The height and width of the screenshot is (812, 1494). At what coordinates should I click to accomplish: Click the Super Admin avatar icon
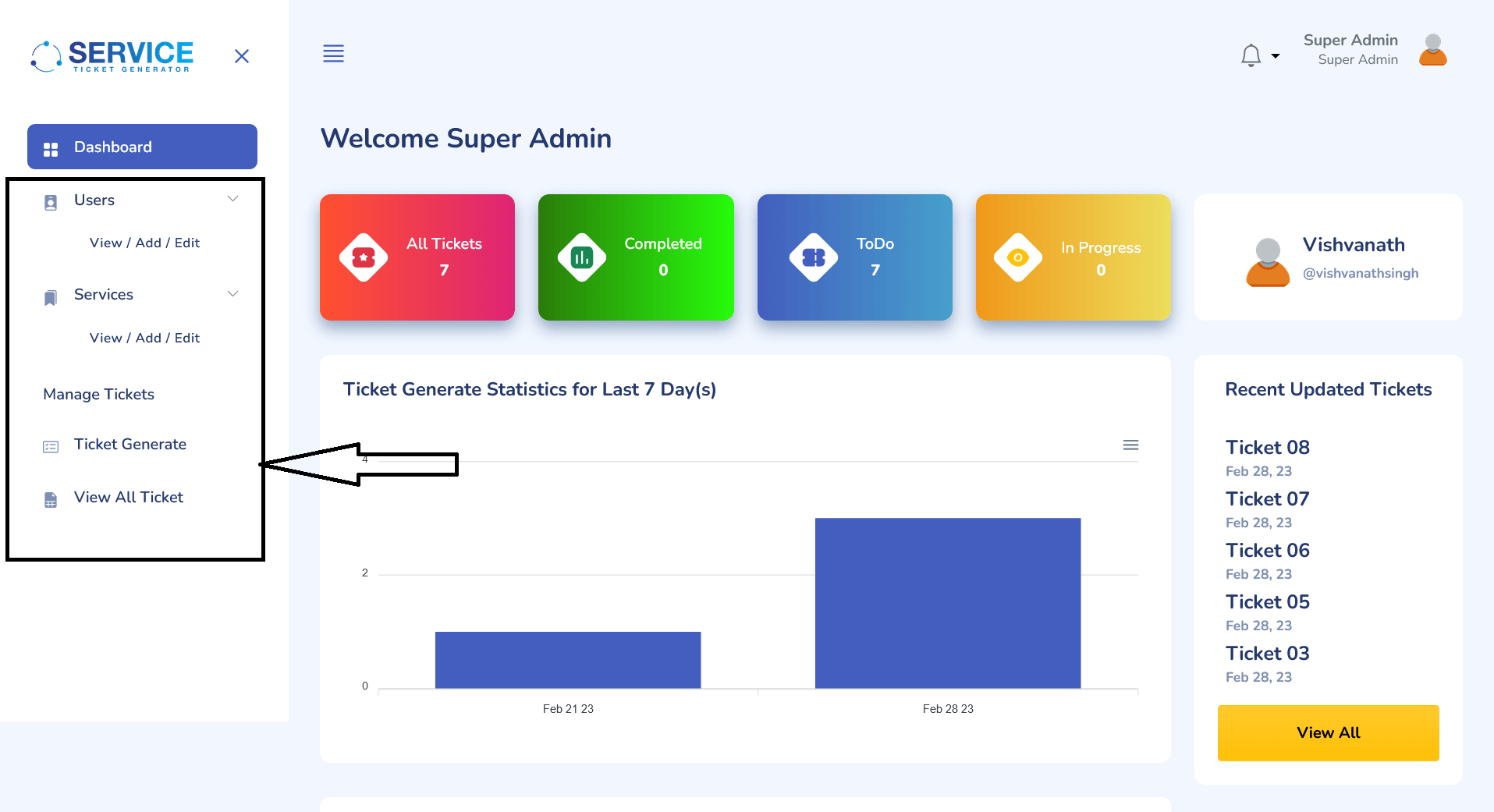[x=1432, y=50]
